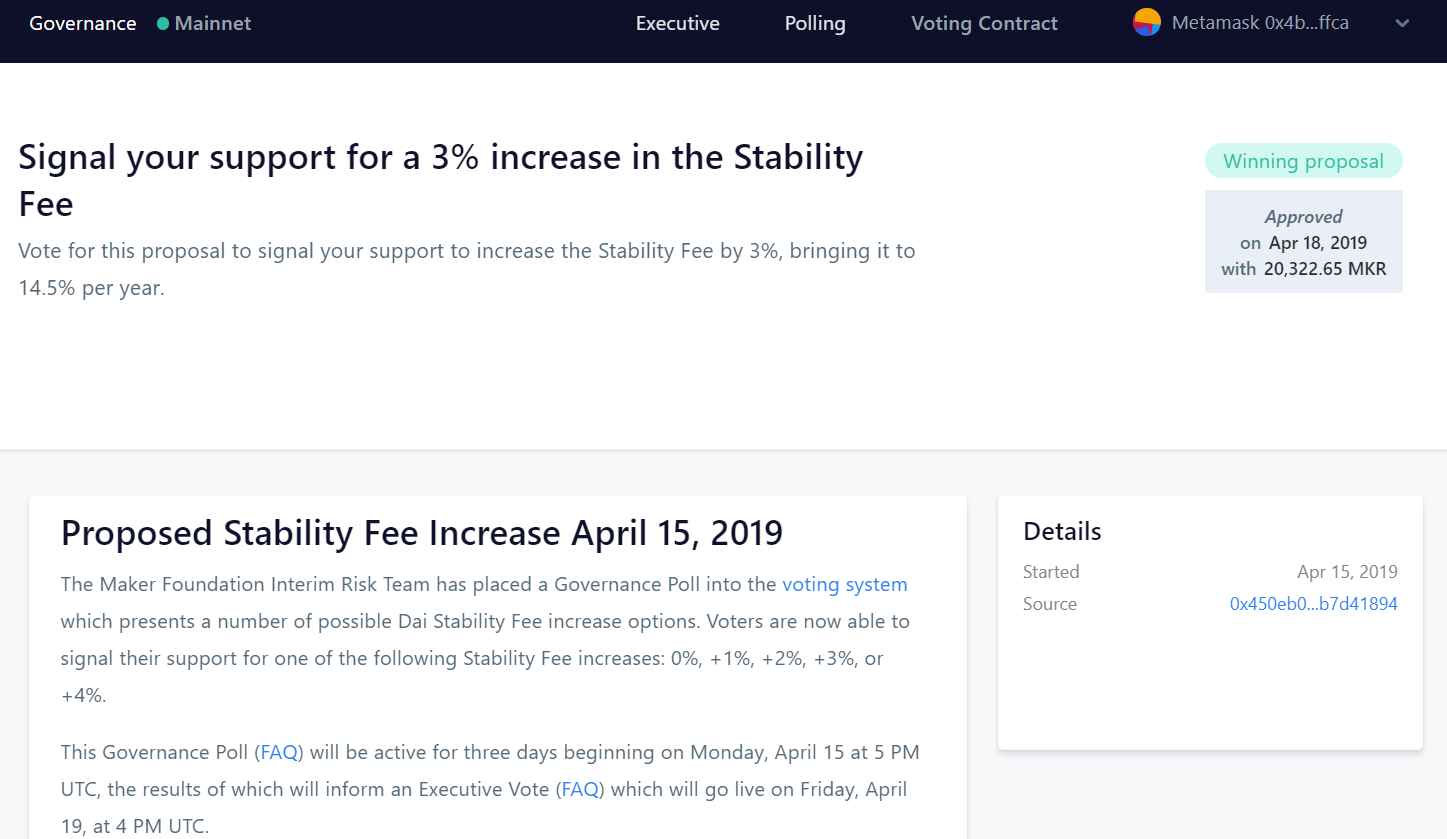Open the voting system link
1447x839 pixels.
845,584
